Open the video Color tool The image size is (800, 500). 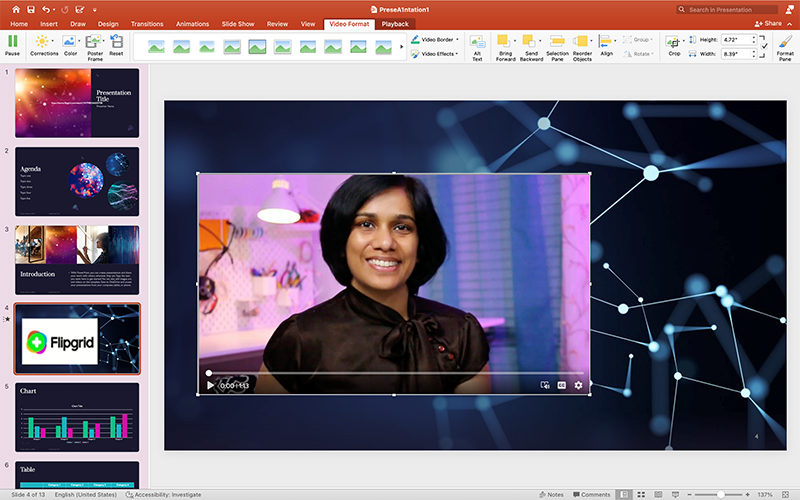tap(70, 45)
